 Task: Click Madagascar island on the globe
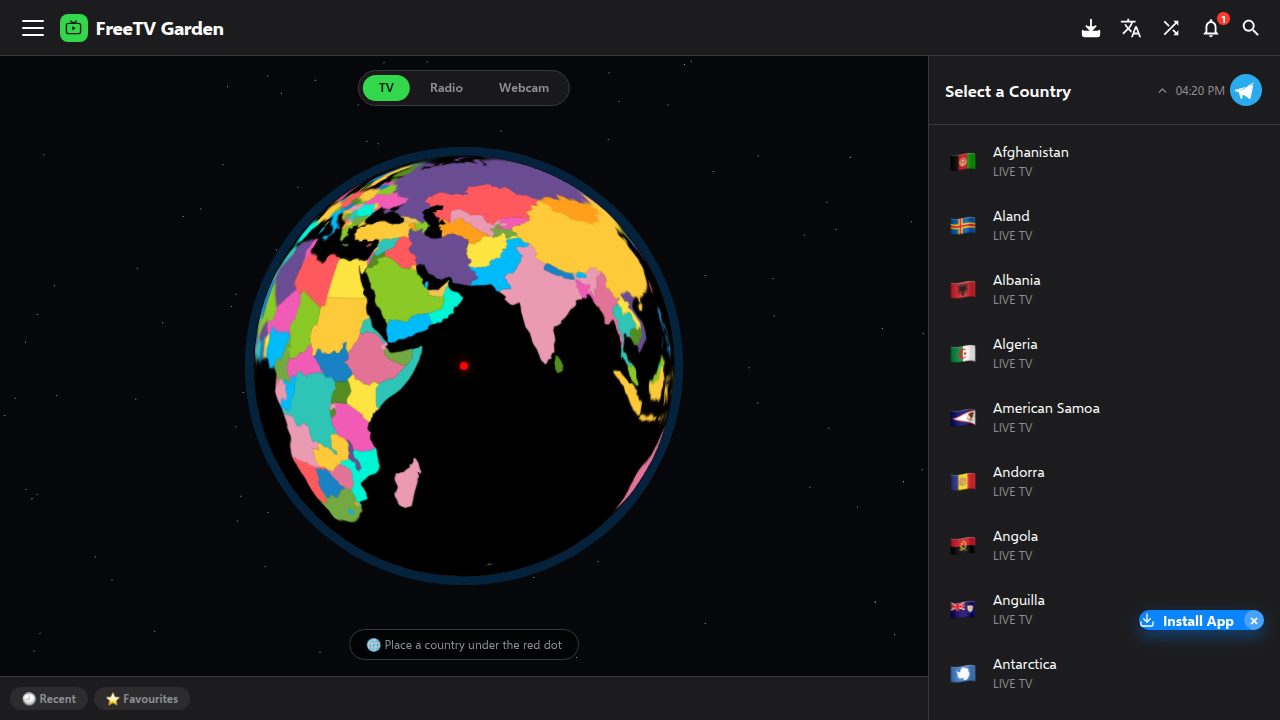[407, 483]
